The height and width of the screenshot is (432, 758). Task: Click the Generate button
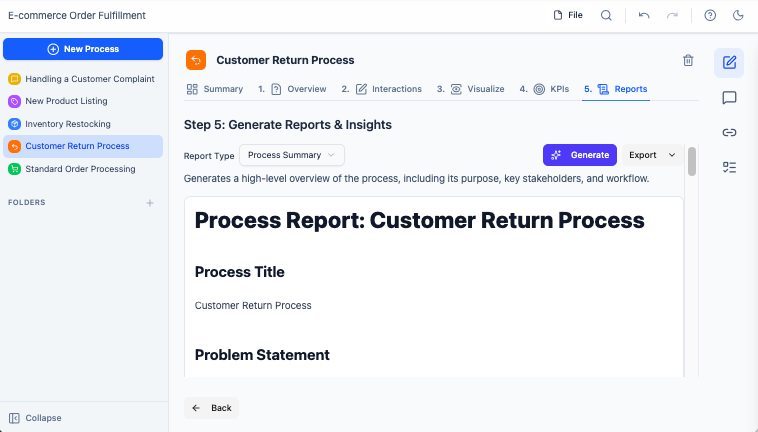580,155
